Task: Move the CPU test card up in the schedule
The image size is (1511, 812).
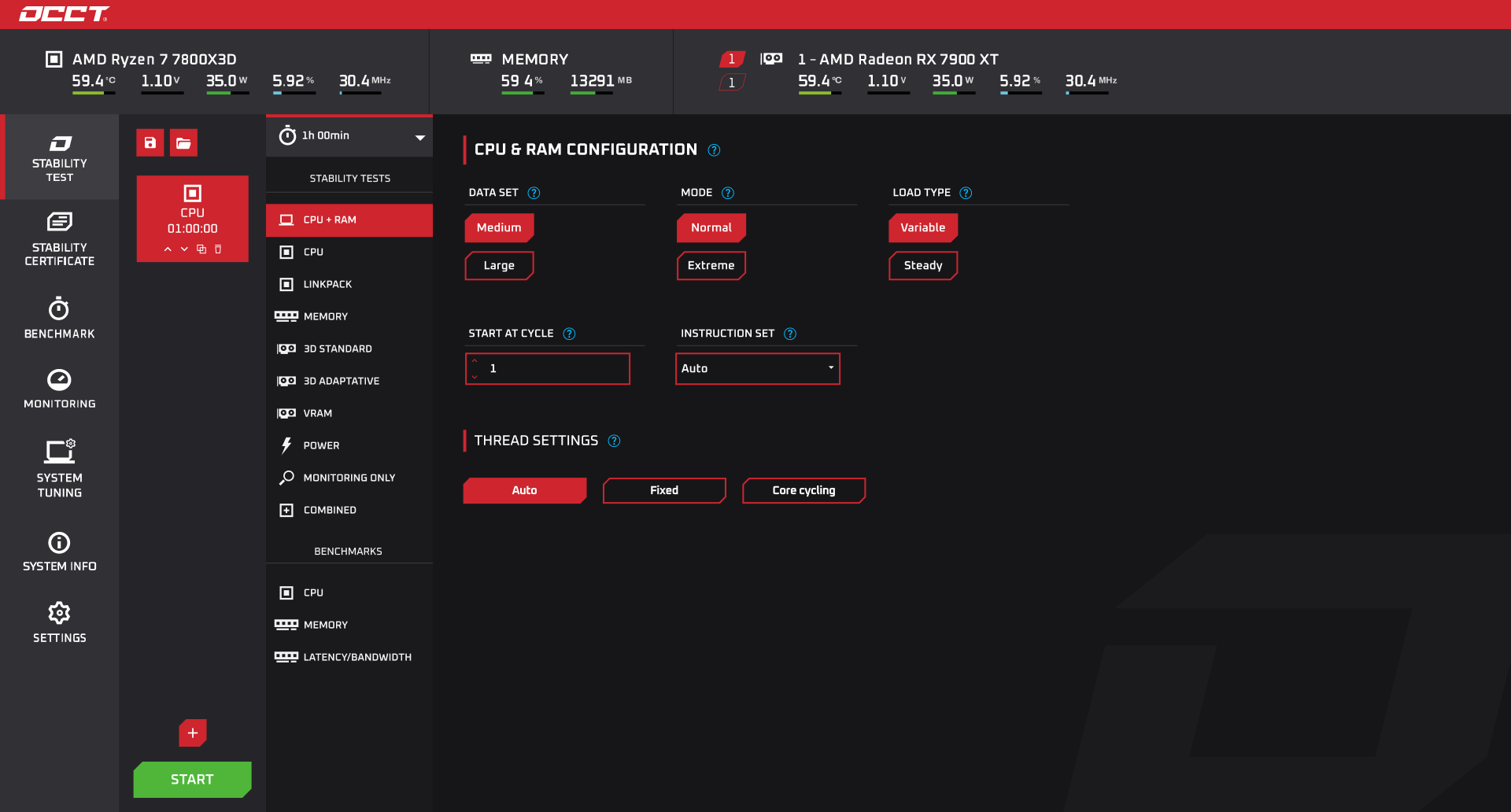Action: 168,249
